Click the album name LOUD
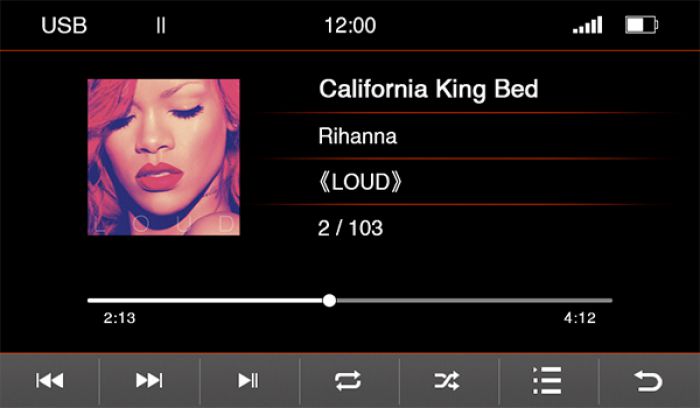 click(x=360, y=182)
